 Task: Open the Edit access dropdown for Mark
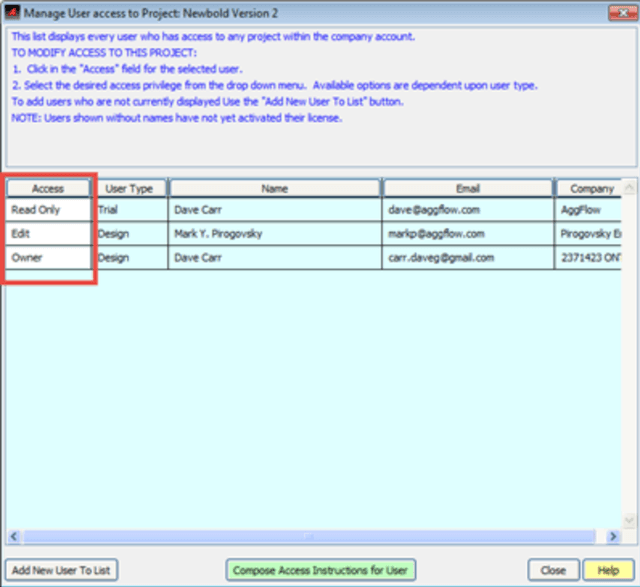[49, 233]
